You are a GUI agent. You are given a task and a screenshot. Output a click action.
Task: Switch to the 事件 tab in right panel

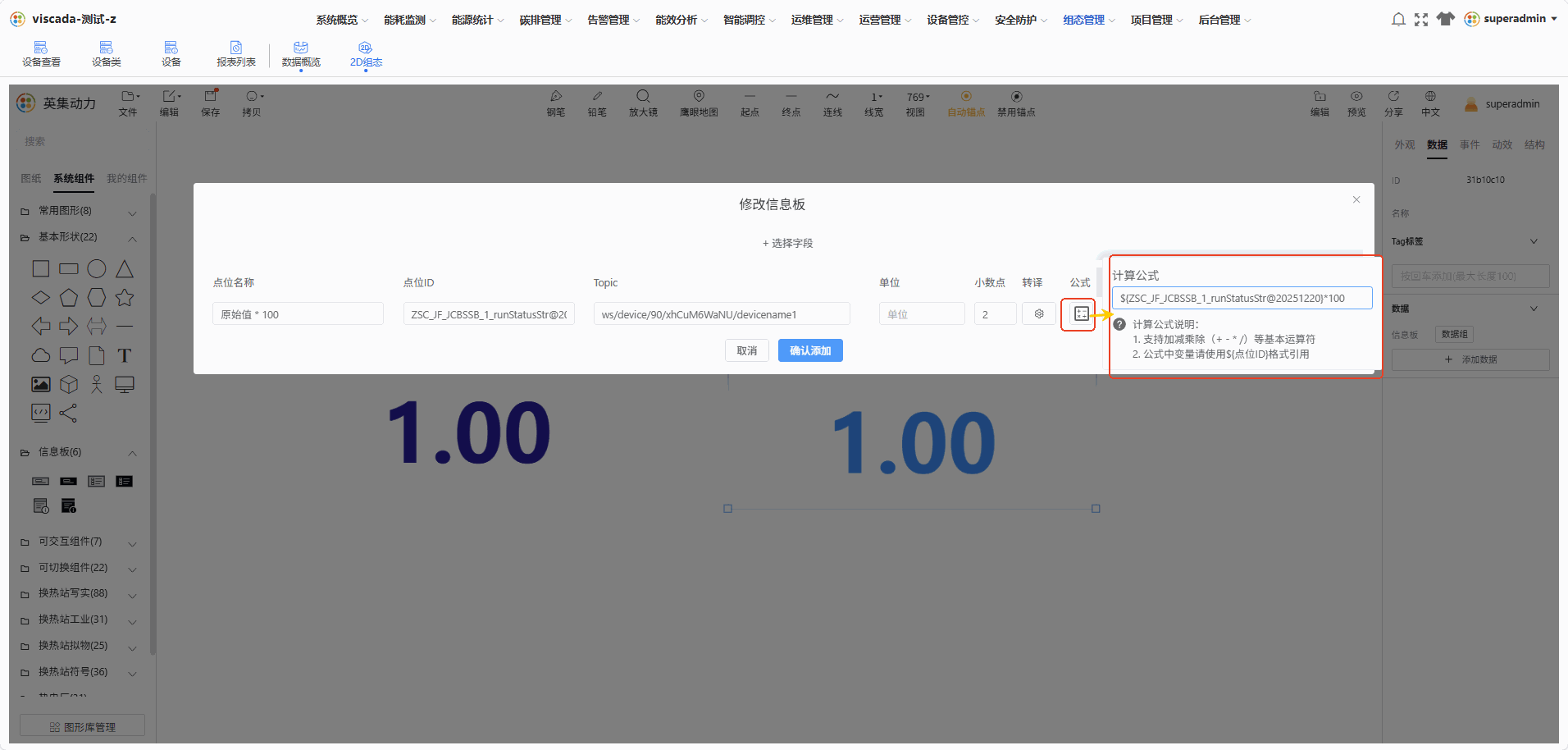(x=1469, y=144)
